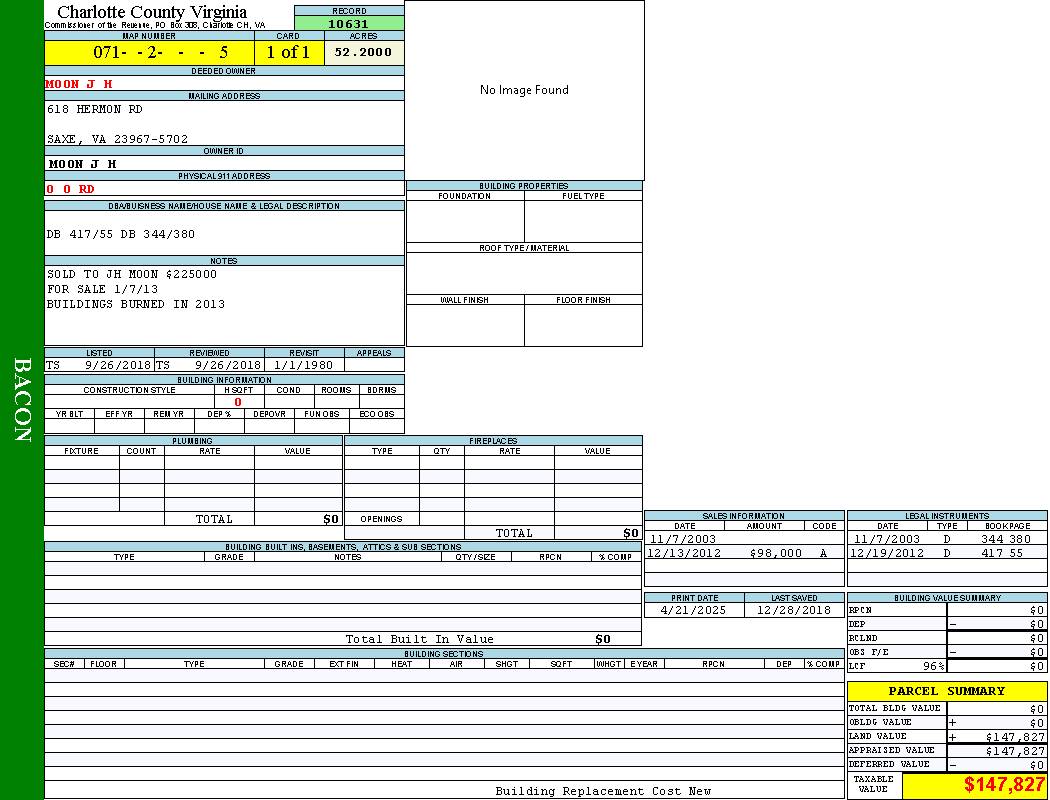Click the 'BUILDINGS BURNED IN 2013' note line

click(x=136, y=304)
